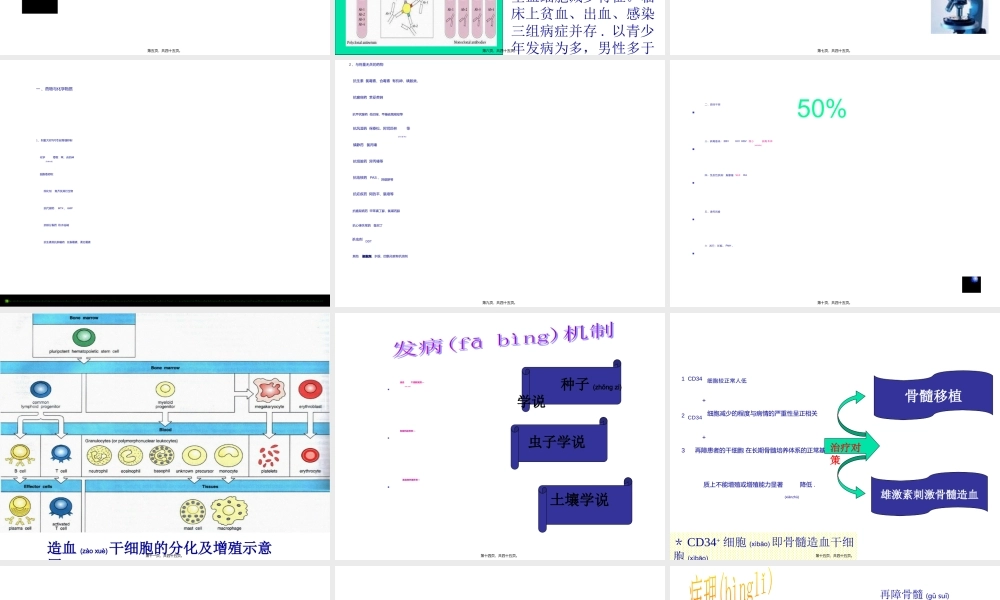This screenshot has height=600, width=1000.
Task: Select the small picture thumbnail near slide footer
Action: 971,284
